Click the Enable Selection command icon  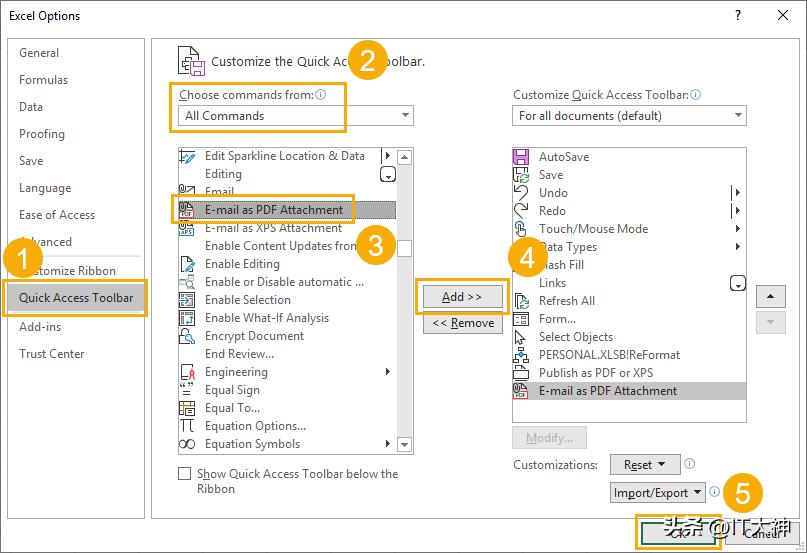187,300
